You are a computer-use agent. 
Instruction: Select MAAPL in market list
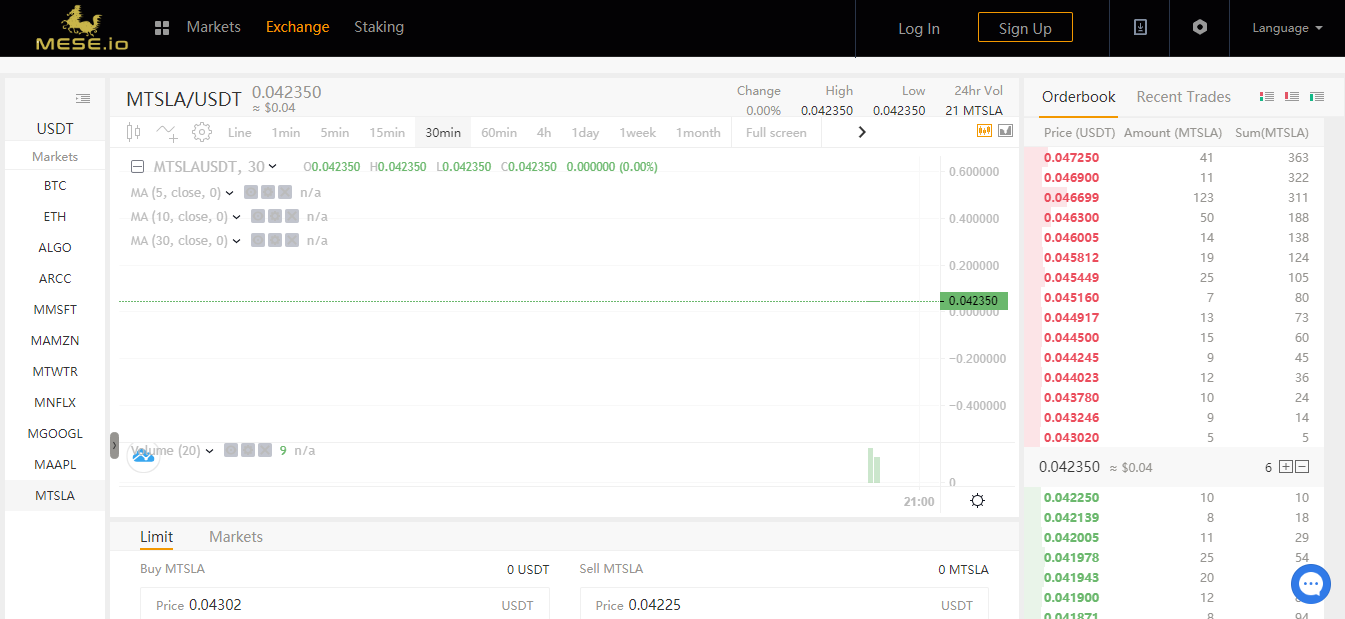[55, 465]
